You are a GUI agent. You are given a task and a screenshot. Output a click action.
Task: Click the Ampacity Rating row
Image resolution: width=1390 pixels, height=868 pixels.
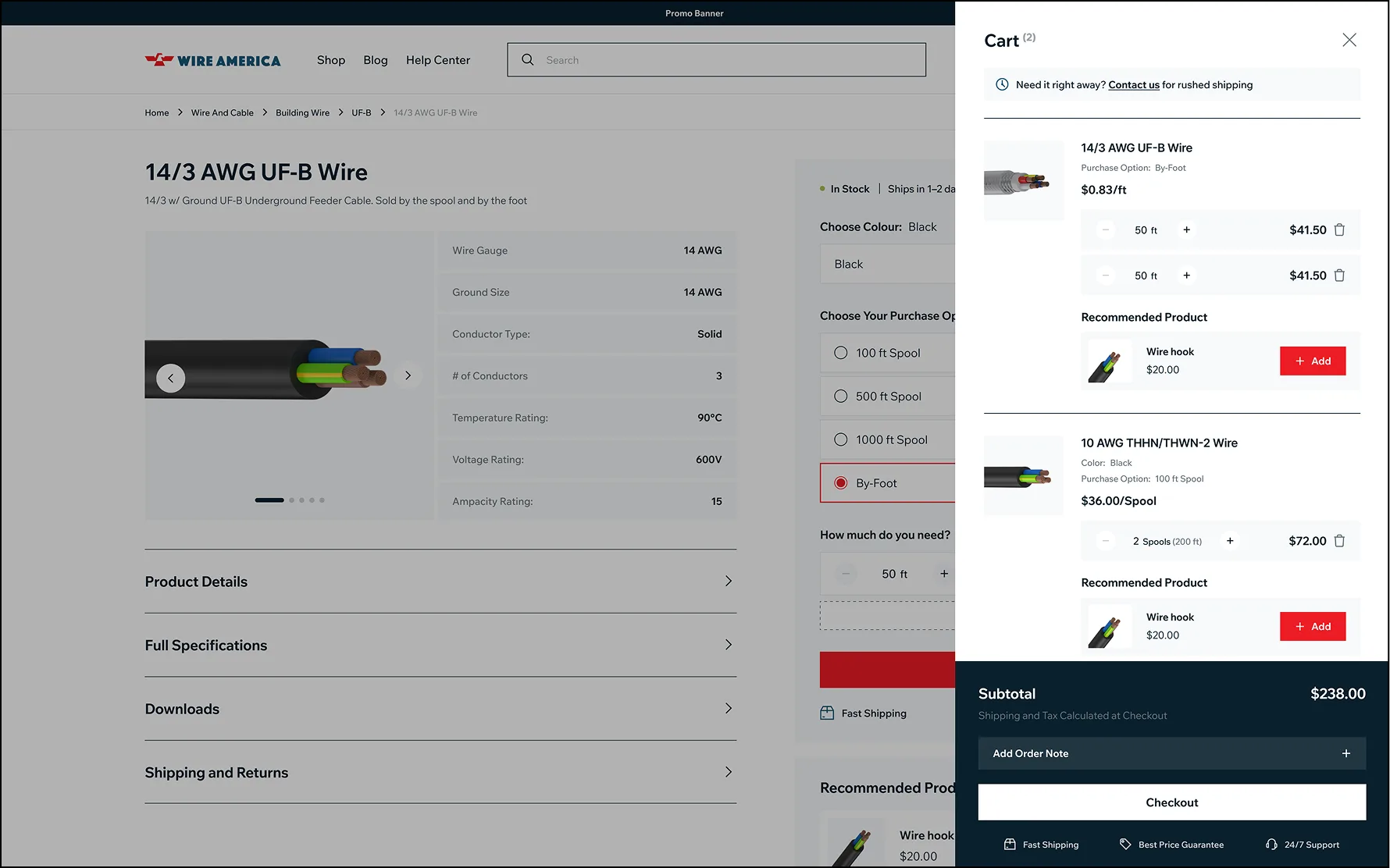pos(587,501)
